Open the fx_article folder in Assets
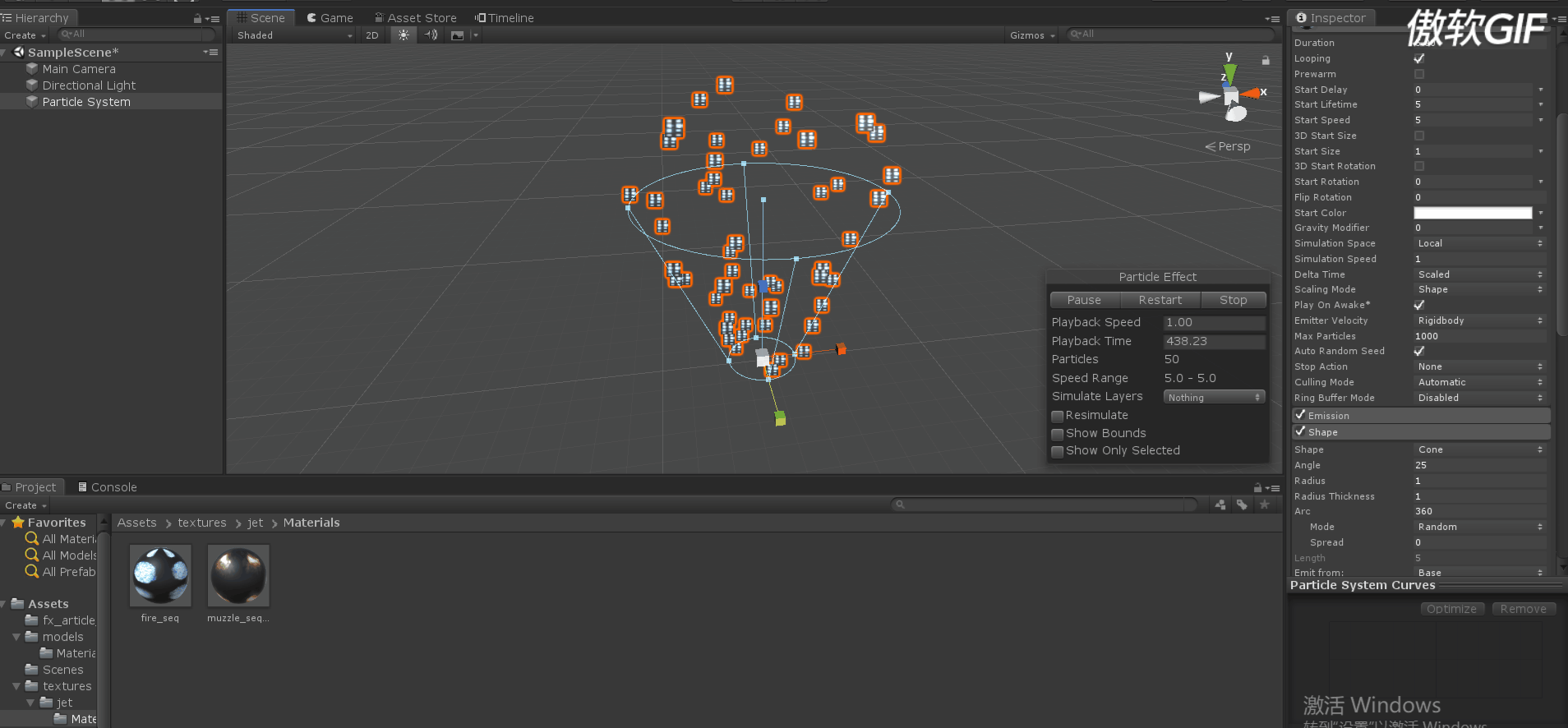Viewport: 1568px width, 728px height. click(x=69, y=620)
